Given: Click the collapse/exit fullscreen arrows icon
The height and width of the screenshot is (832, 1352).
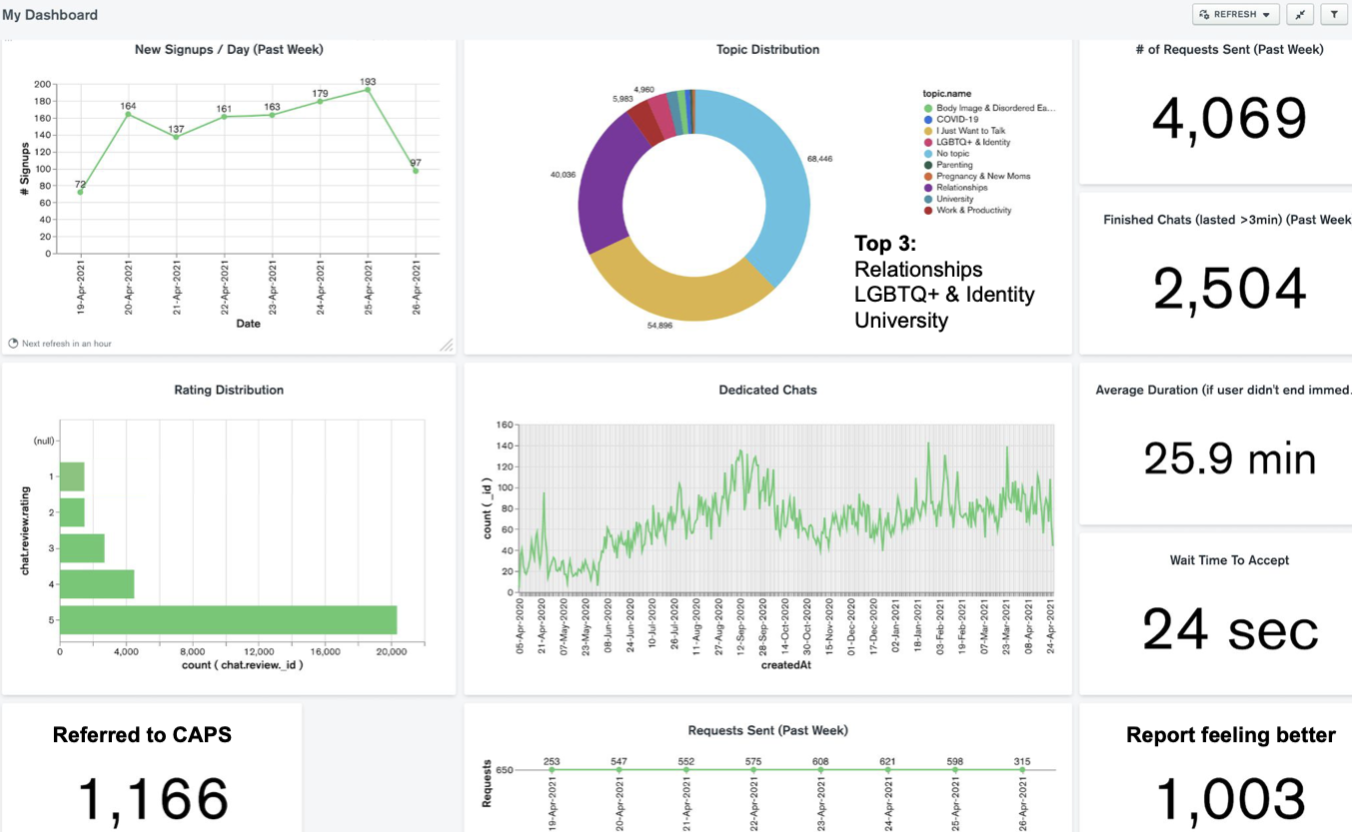Looking at the screenshot, I should [x=1300, y=14].
